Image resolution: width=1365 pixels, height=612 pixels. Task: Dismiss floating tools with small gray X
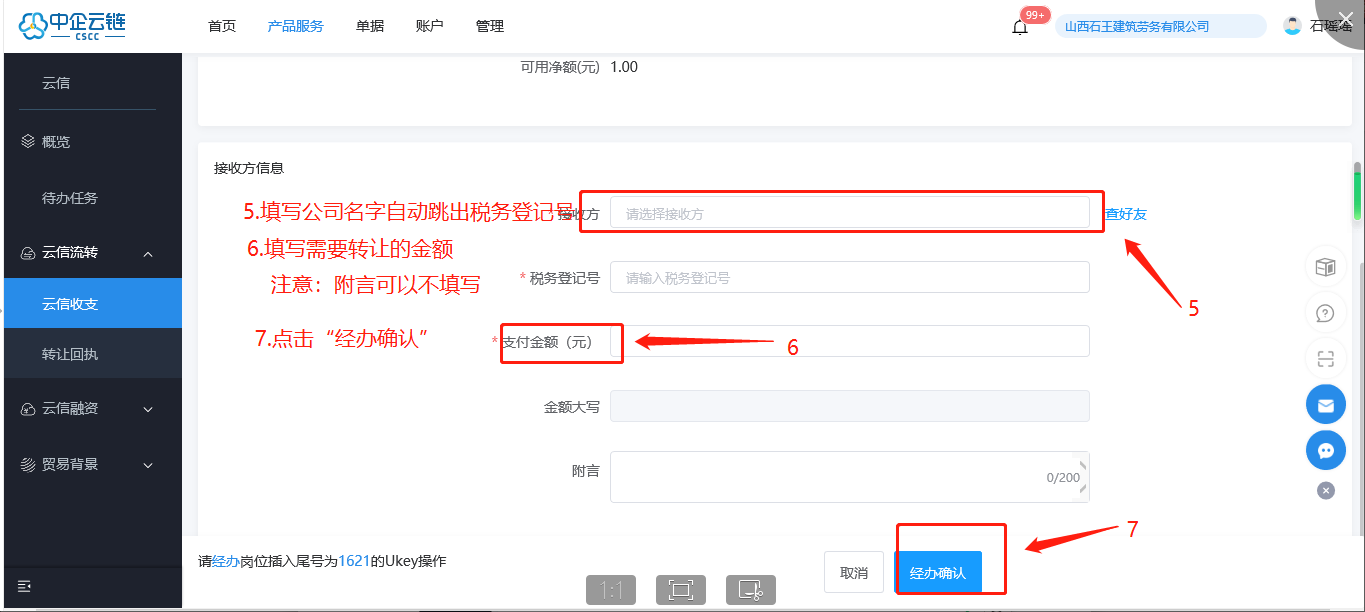pos(1325,490)
